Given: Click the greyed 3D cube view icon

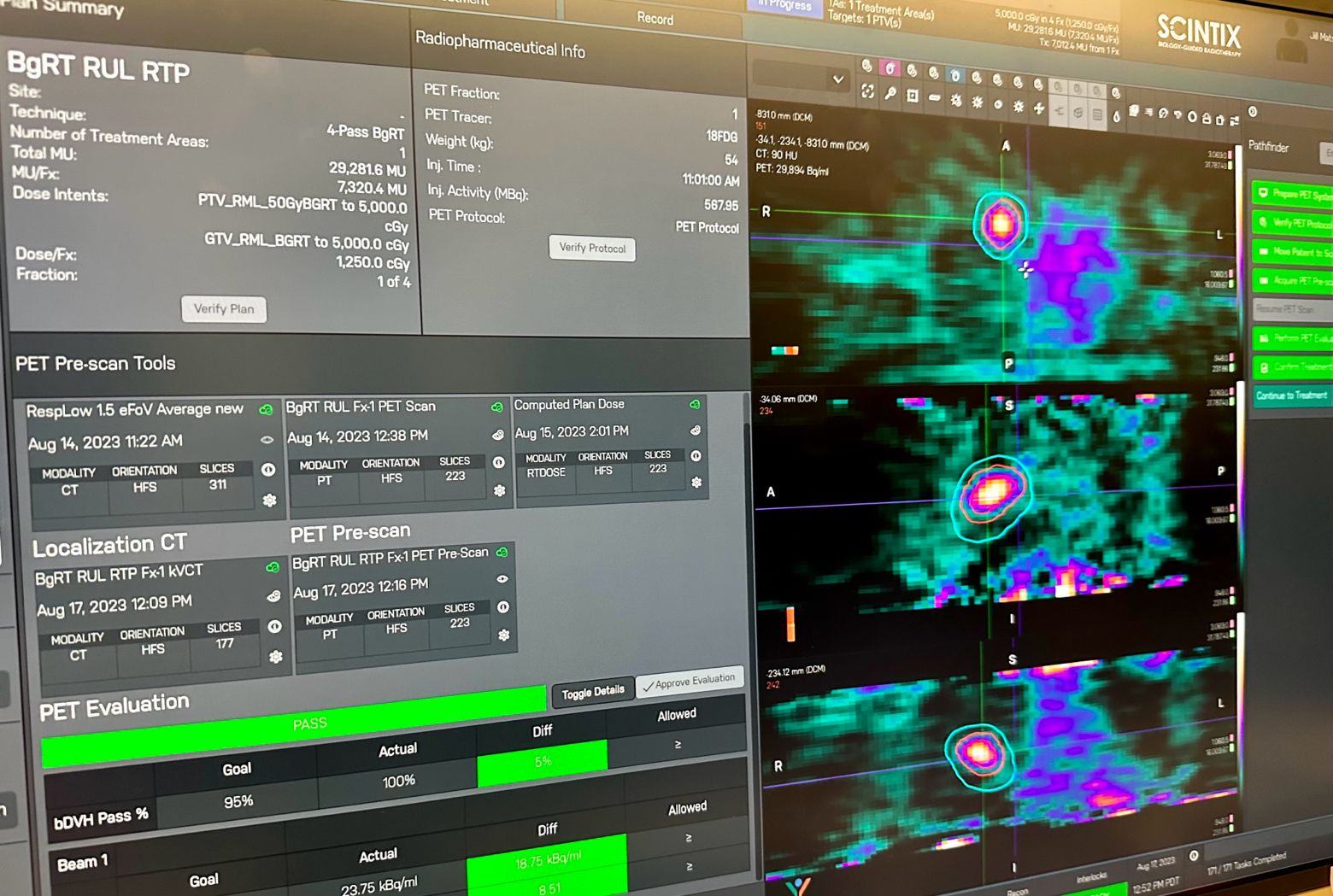Looking at the screenshot, I should 1078,113.
